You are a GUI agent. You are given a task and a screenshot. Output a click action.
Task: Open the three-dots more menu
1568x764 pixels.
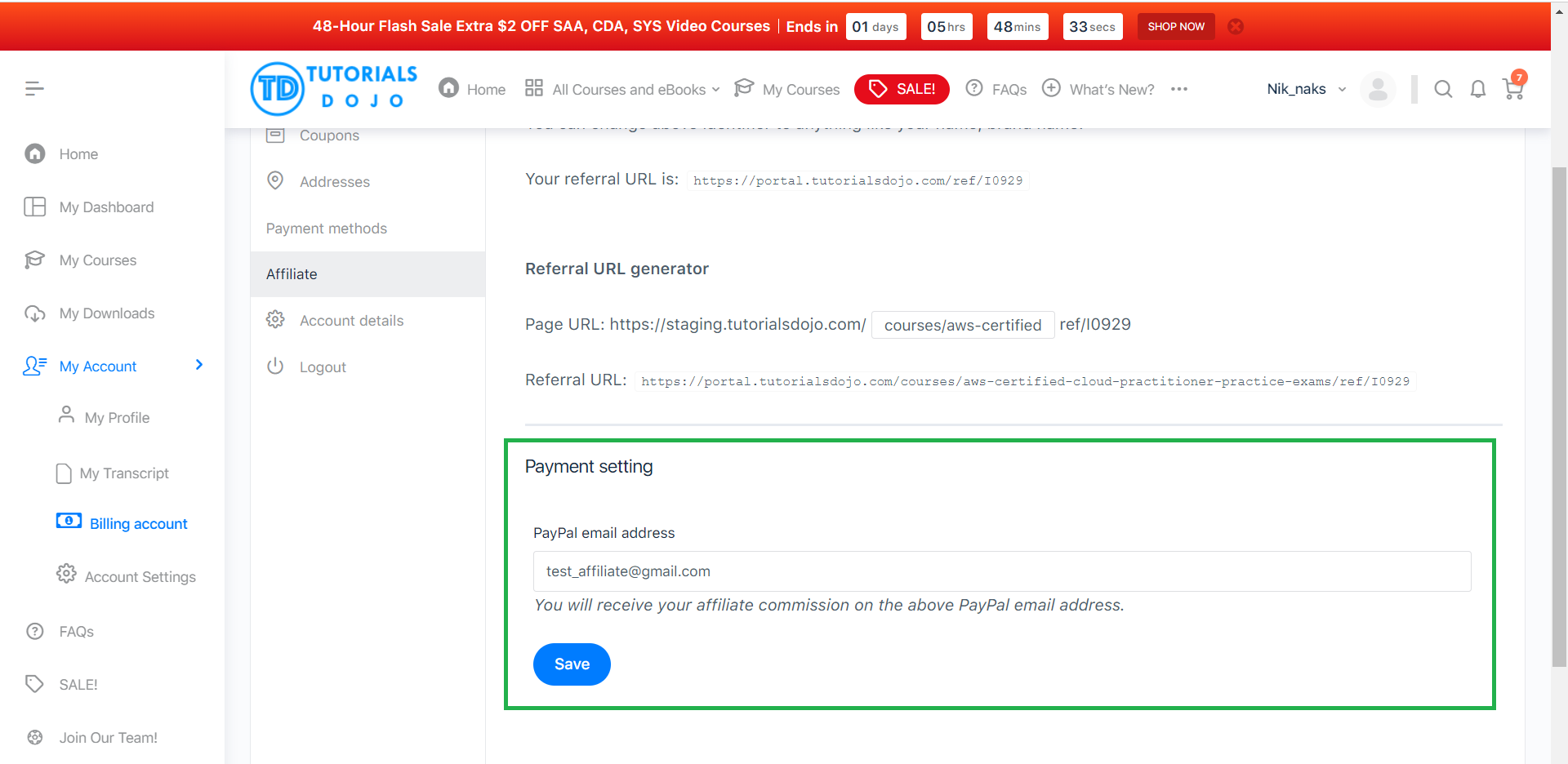1178,89
